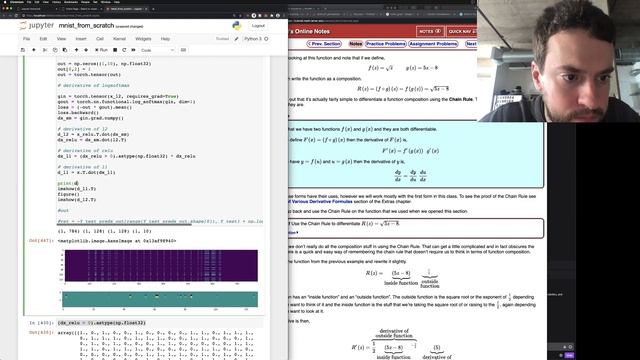Open the NOTES dropdown in Online Notes
This screenshot has height=360, width=640.
point(430,31)
